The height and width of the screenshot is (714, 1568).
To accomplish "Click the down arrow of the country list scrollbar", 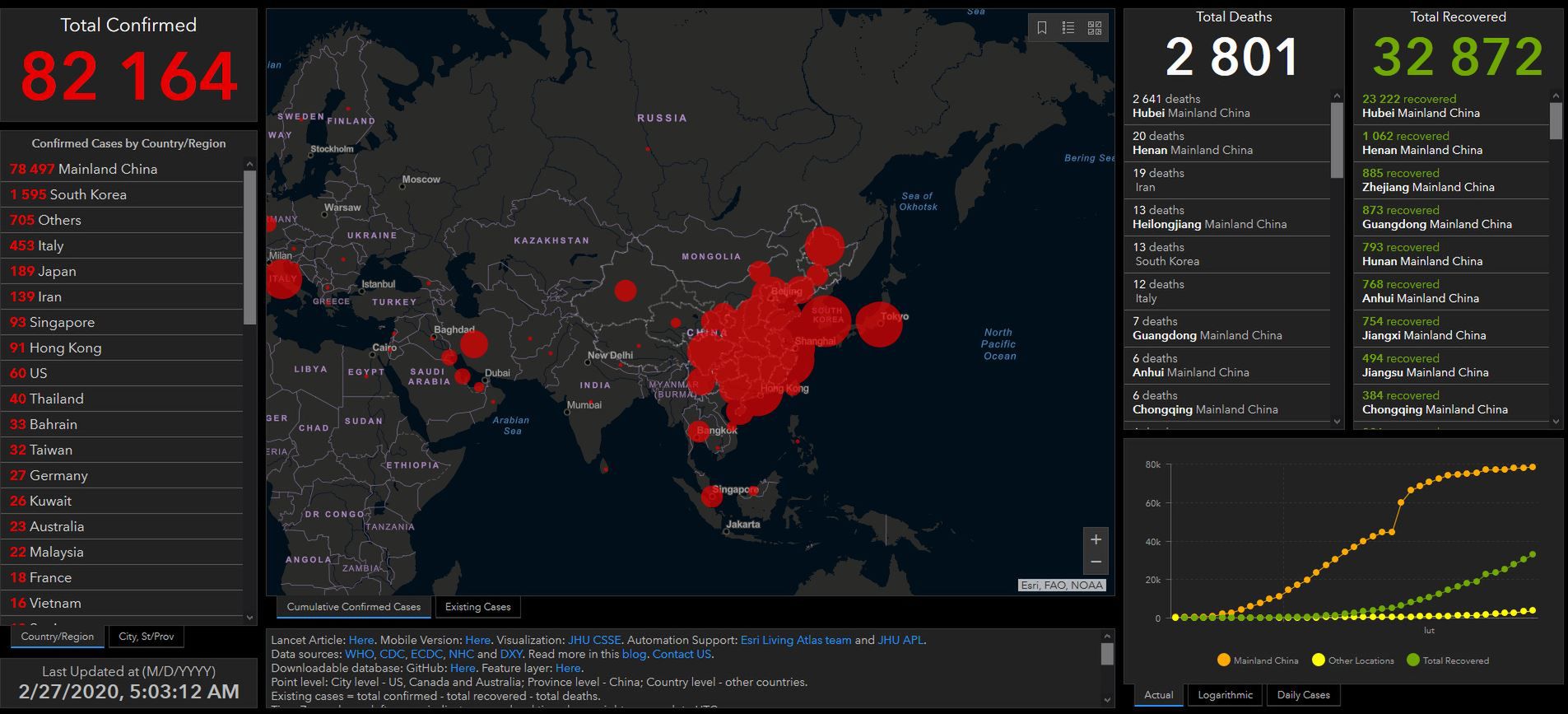I will [x=250, y=618].
